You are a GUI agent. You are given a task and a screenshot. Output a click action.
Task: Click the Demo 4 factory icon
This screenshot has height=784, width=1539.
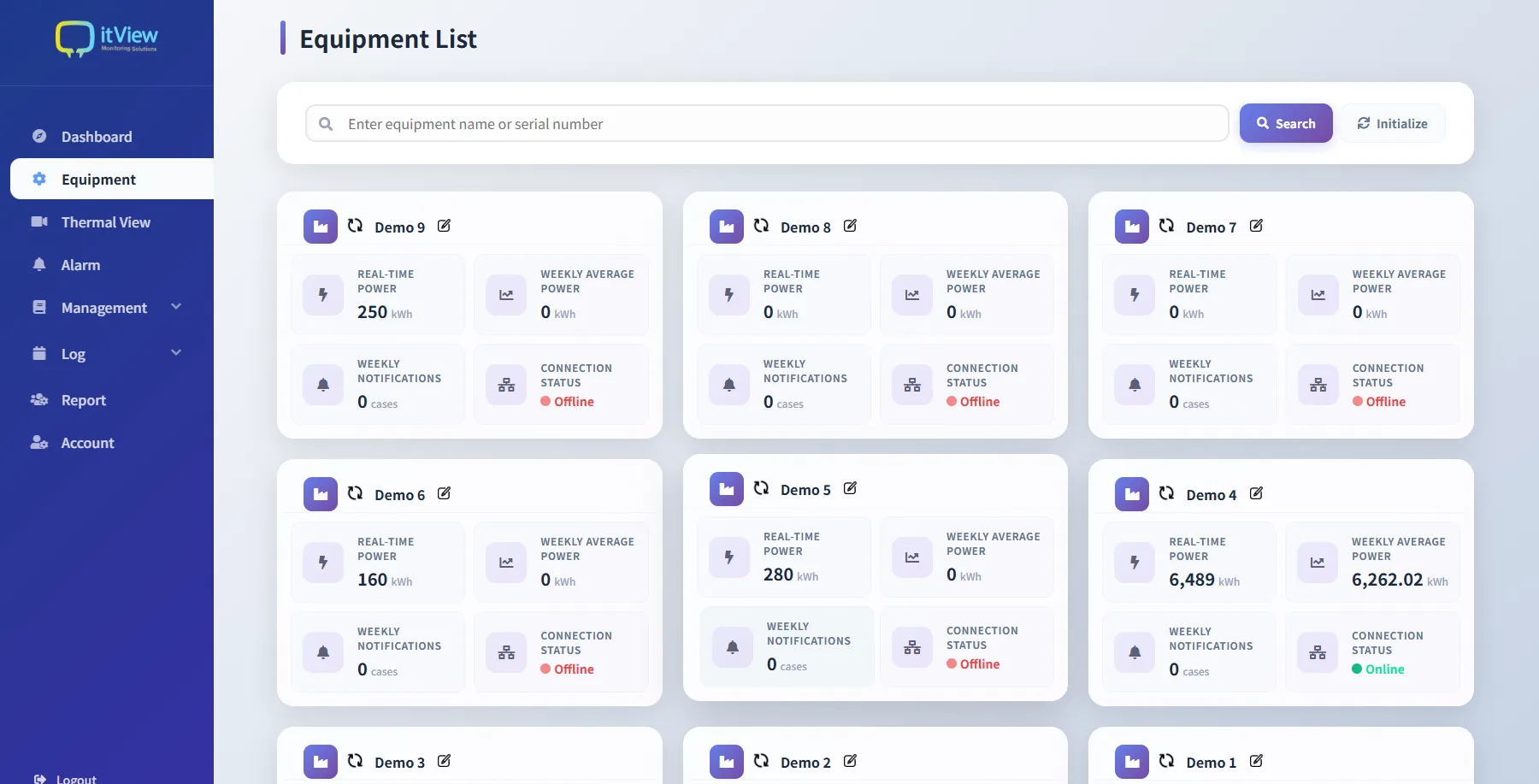click(x=1132, y=494)
